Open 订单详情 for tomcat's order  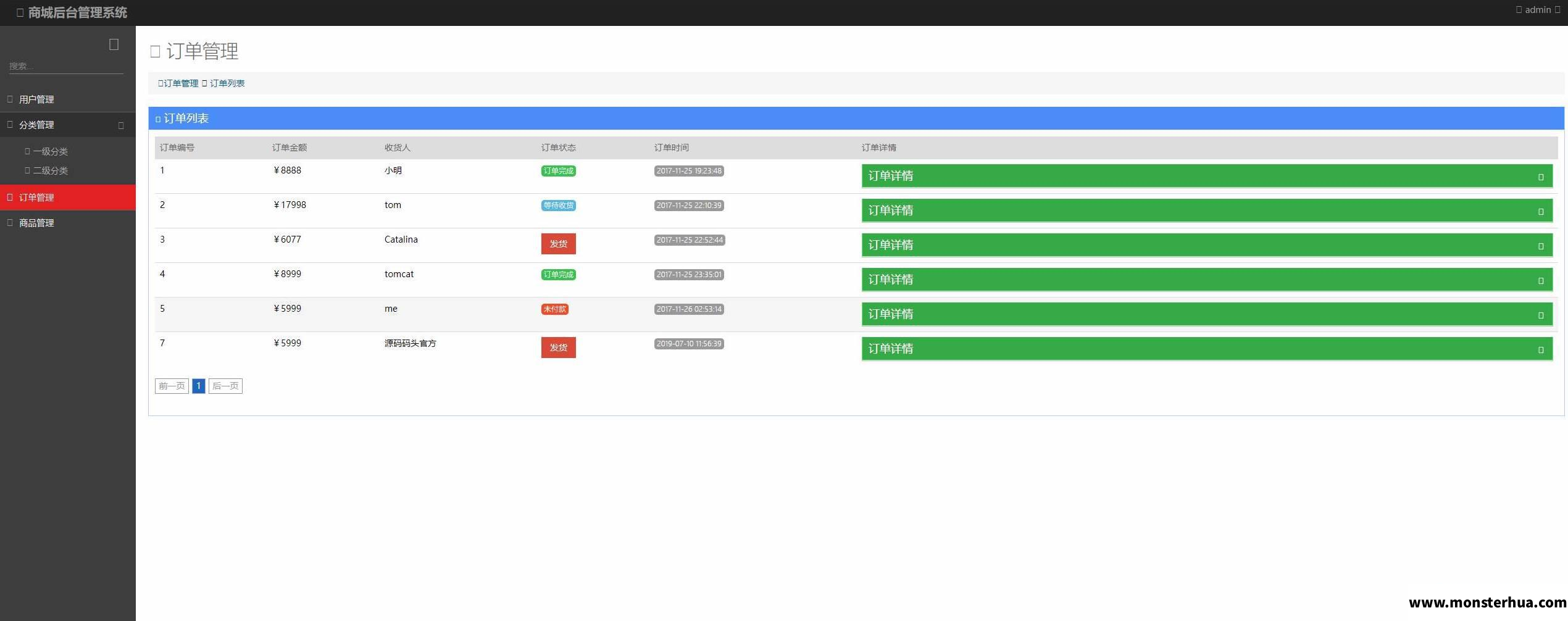[x=1207, y=280]
